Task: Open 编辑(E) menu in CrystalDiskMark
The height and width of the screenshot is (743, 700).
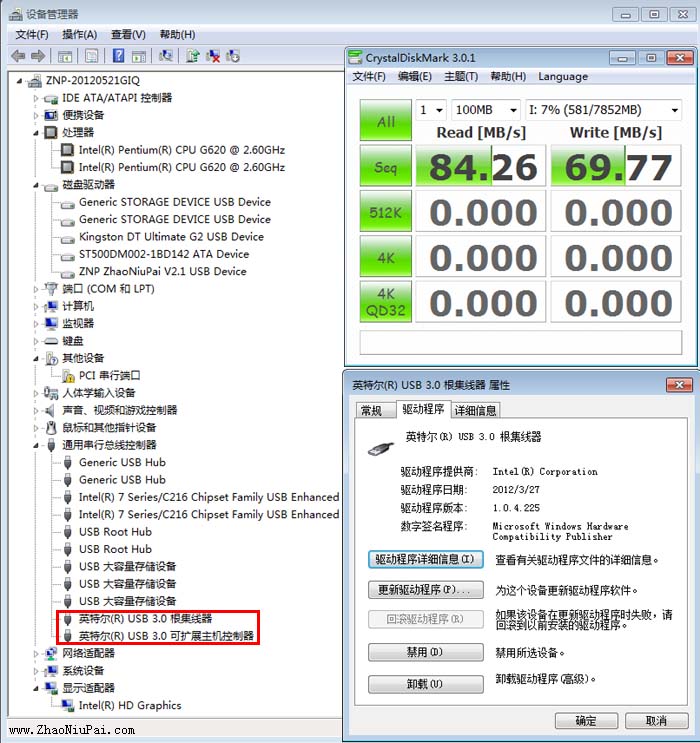Action: tap(415, 76)
